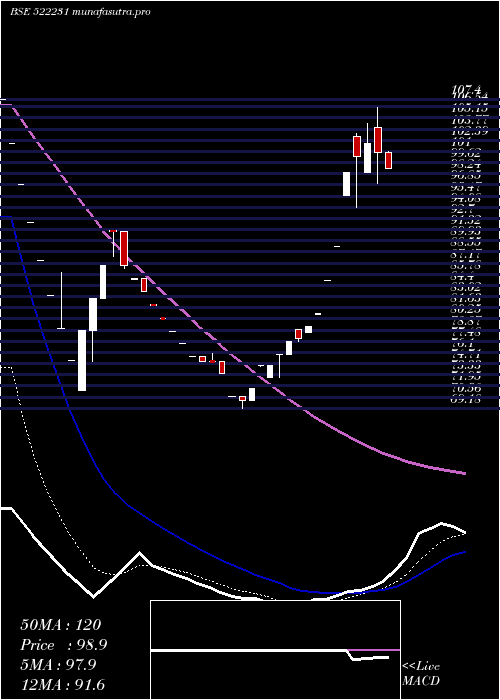The image size is (500, 700).
Task: Click the <<Live MACD label
Action: pyautogui.click(x=421, y=674)
